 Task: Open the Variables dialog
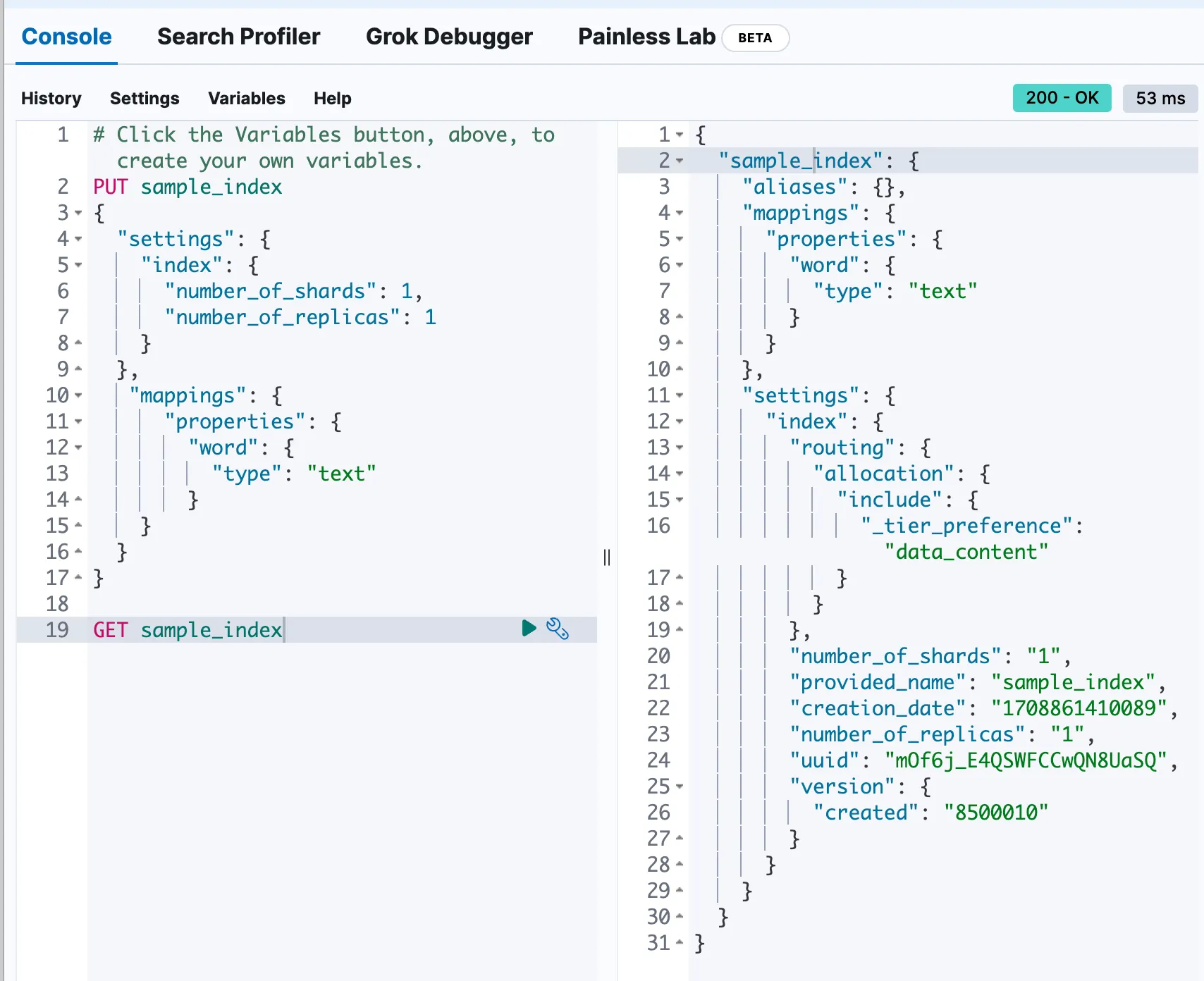(x=247, y=98)
